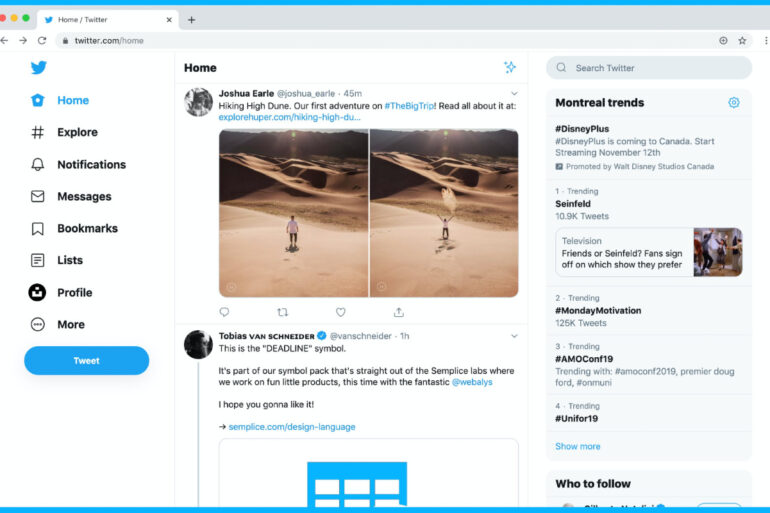770x513 pixels.
Task: Open the semplice.com/design-language link
Action: click(x=292, y=427)
